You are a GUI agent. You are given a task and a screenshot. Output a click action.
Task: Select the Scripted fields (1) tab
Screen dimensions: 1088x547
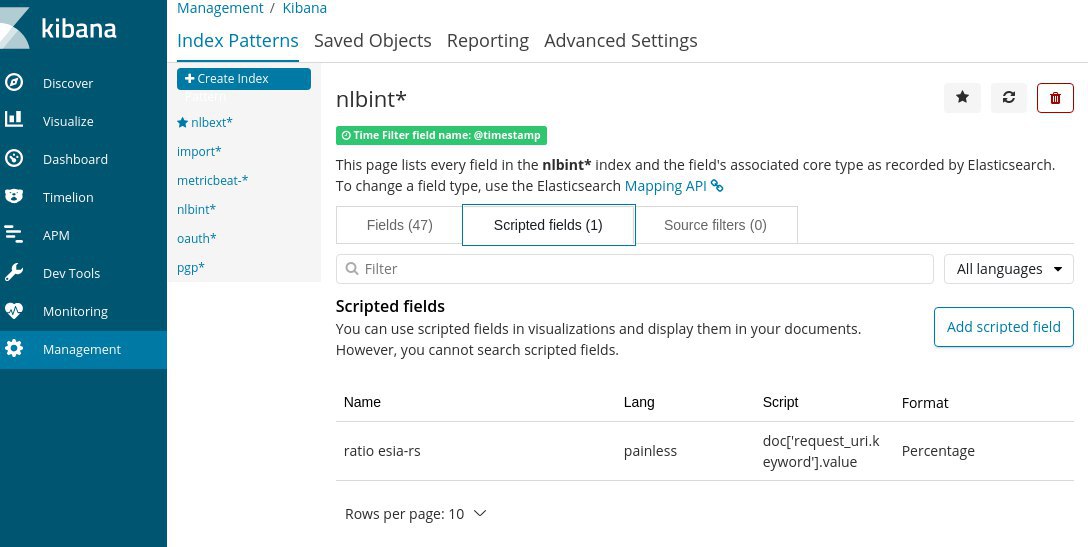pyautogui.click(x=548, y=225)
